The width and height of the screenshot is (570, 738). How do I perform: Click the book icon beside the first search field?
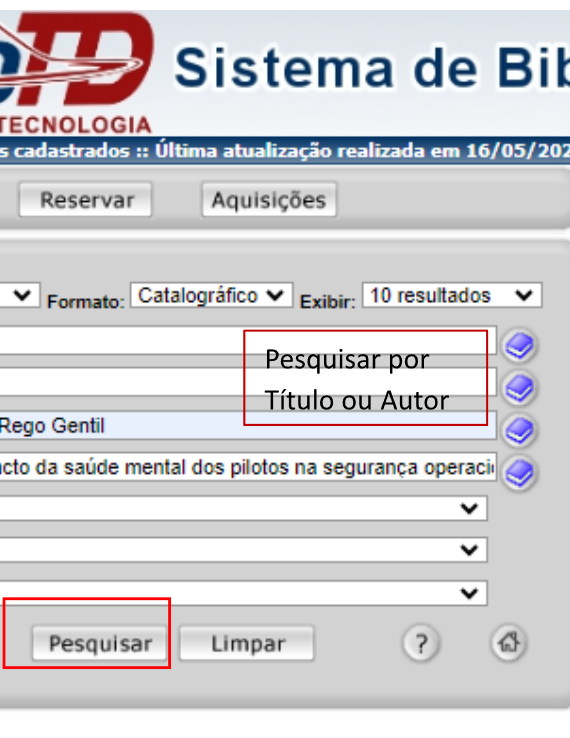pos(519,346)
